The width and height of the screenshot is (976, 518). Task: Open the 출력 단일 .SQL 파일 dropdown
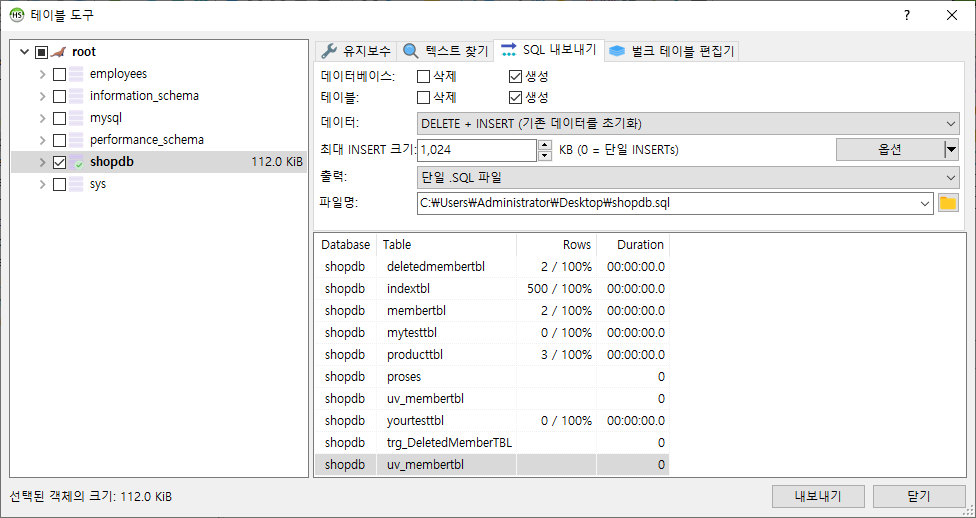point(688,177)
